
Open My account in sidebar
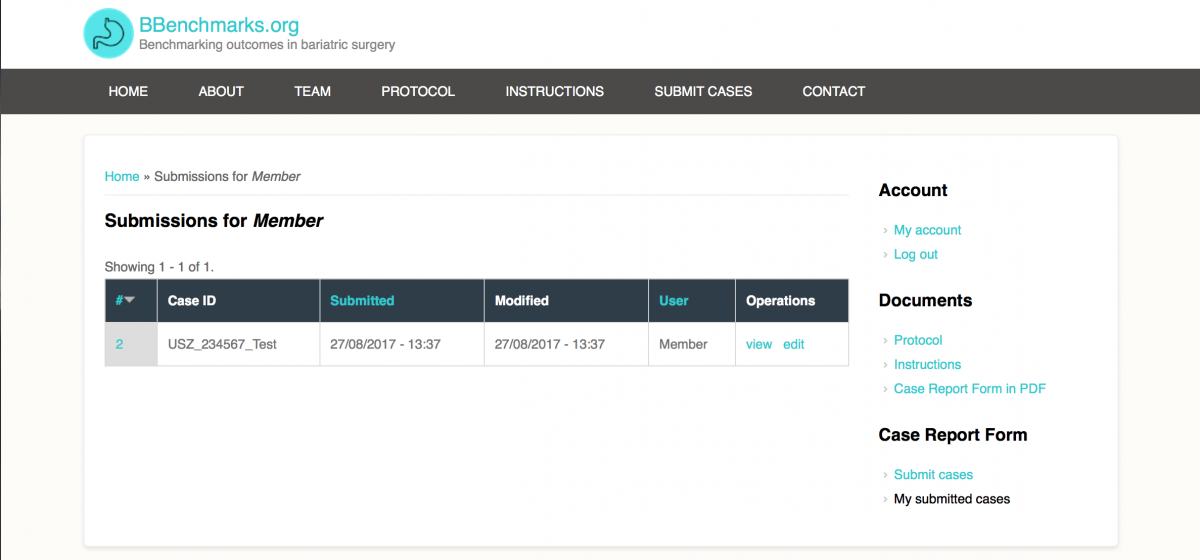point(927,230)
